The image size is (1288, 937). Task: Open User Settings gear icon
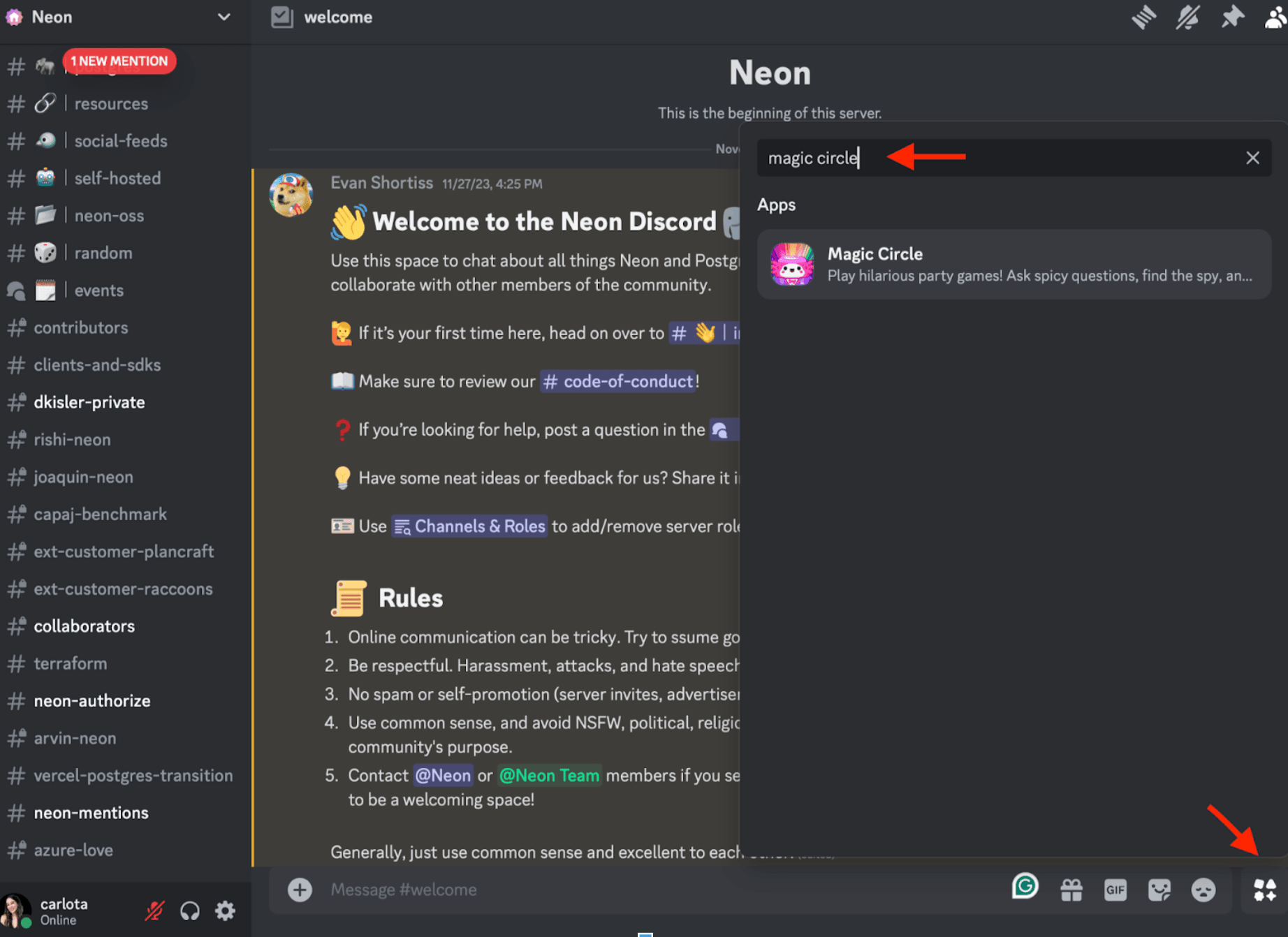pos(225,910)
